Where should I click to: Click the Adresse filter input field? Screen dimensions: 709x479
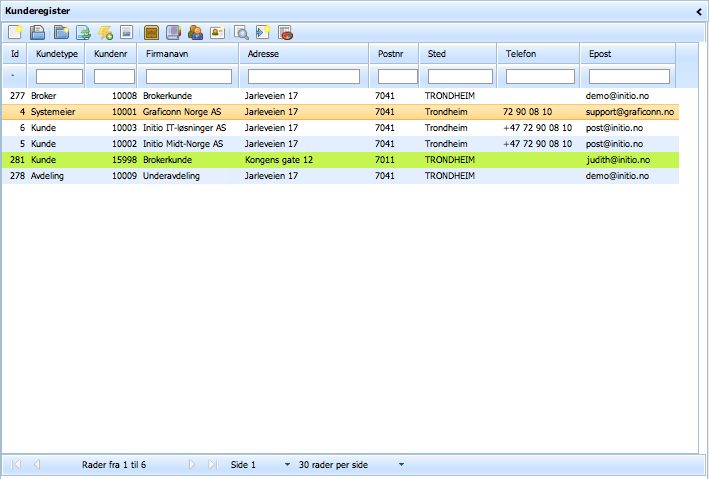[304, 76]
